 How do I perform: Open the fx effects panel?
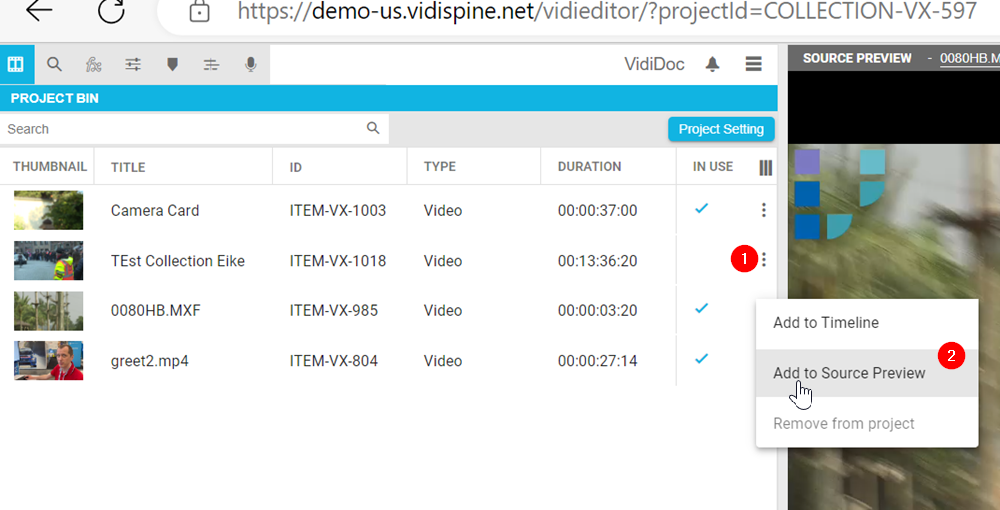(94, 65)
